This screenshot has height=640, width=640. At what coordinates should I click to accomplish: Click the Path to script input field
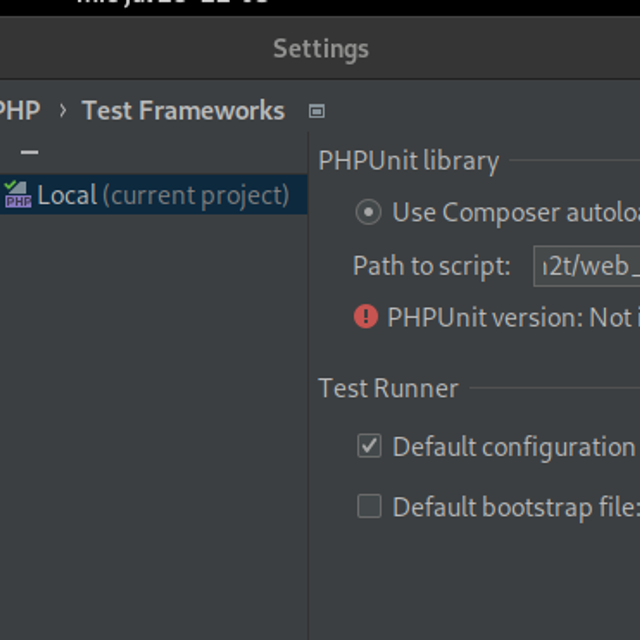pos(587,266)
